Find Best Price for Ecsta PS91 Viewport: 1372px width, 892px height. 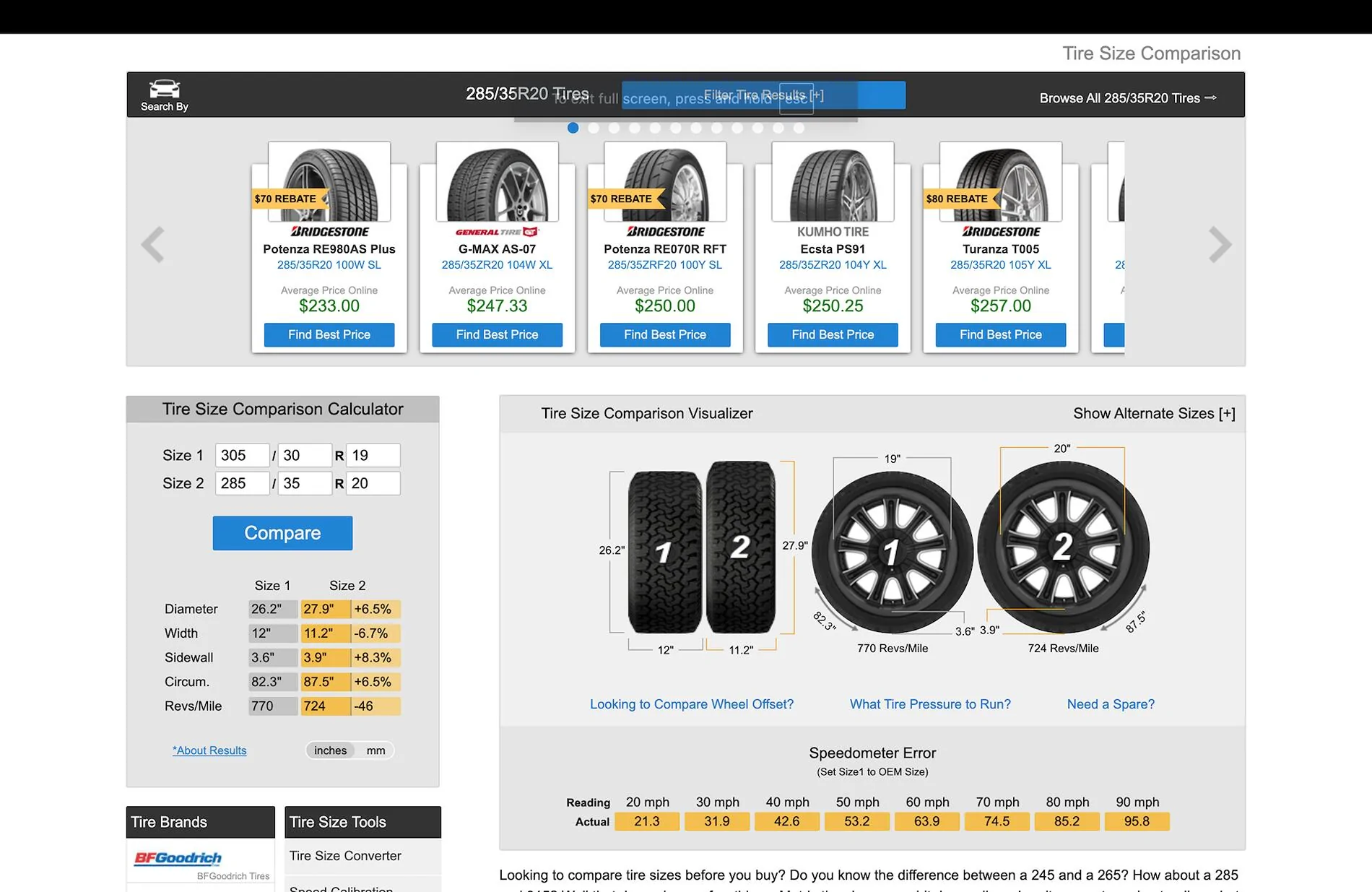tap(833, 334)
